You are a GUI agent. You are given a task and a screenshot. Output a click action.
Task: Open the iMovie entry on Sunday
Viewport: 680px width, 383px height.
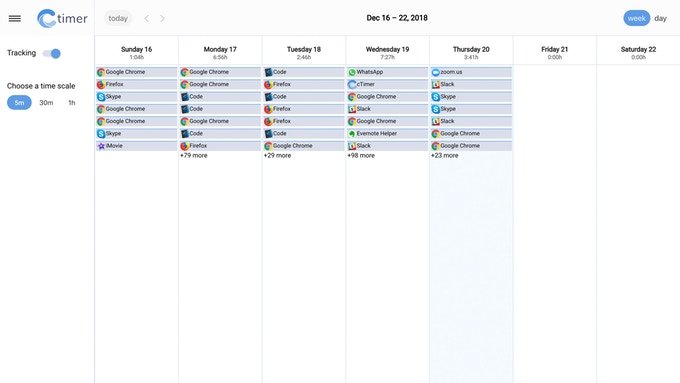137,146
